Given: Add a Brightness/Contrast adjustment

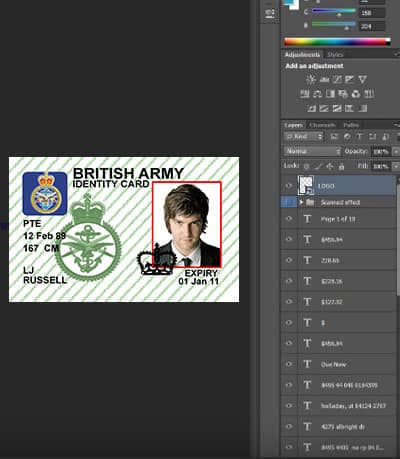Looking at the screenshot, I should click(x=311, y=79).
